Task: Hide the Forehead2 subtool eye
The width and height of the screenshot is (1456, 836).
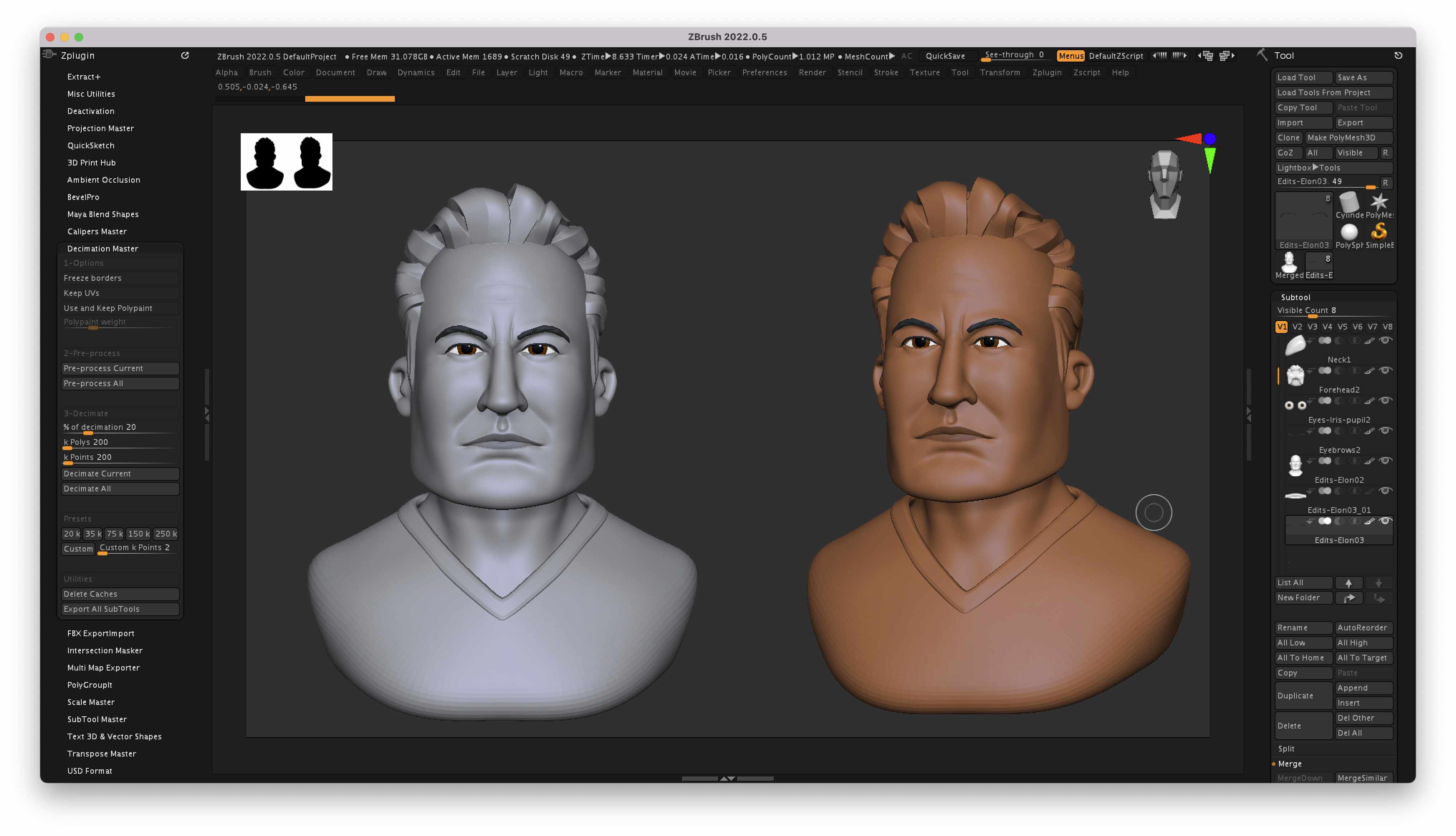Action: click(x=1385, y=370)
